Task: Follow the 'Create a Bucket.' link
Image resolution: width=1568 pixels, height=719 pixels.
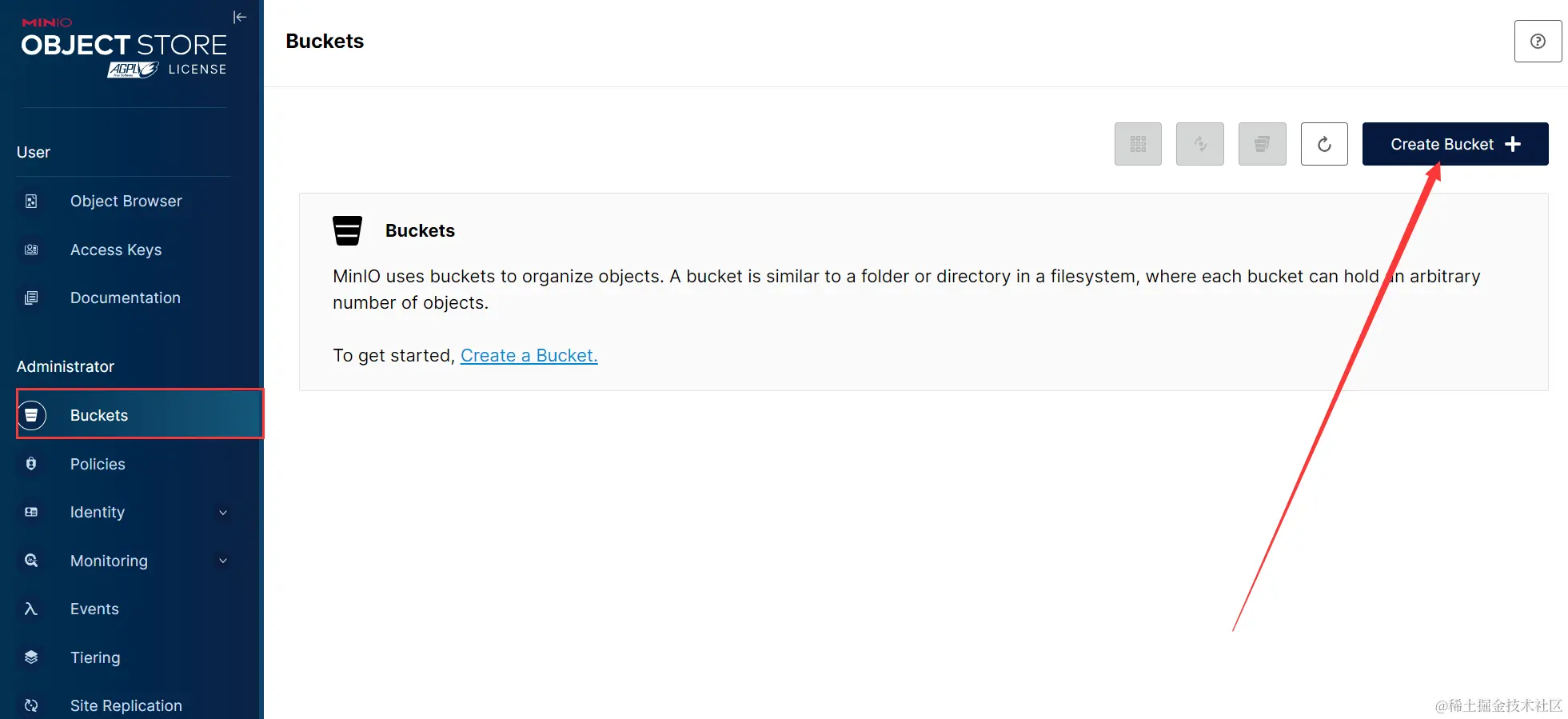Action: (x=529, y=356)
